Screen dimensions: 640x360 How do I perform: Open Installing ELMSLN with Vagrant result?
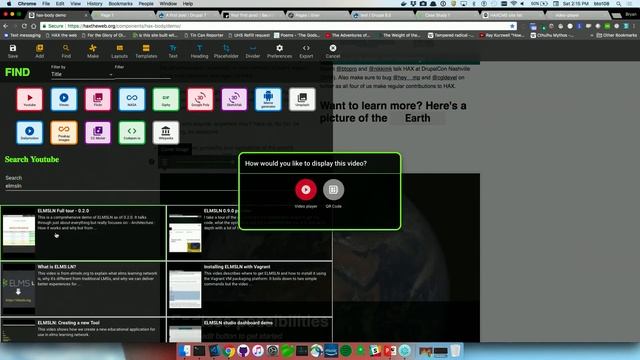point(249,289)
